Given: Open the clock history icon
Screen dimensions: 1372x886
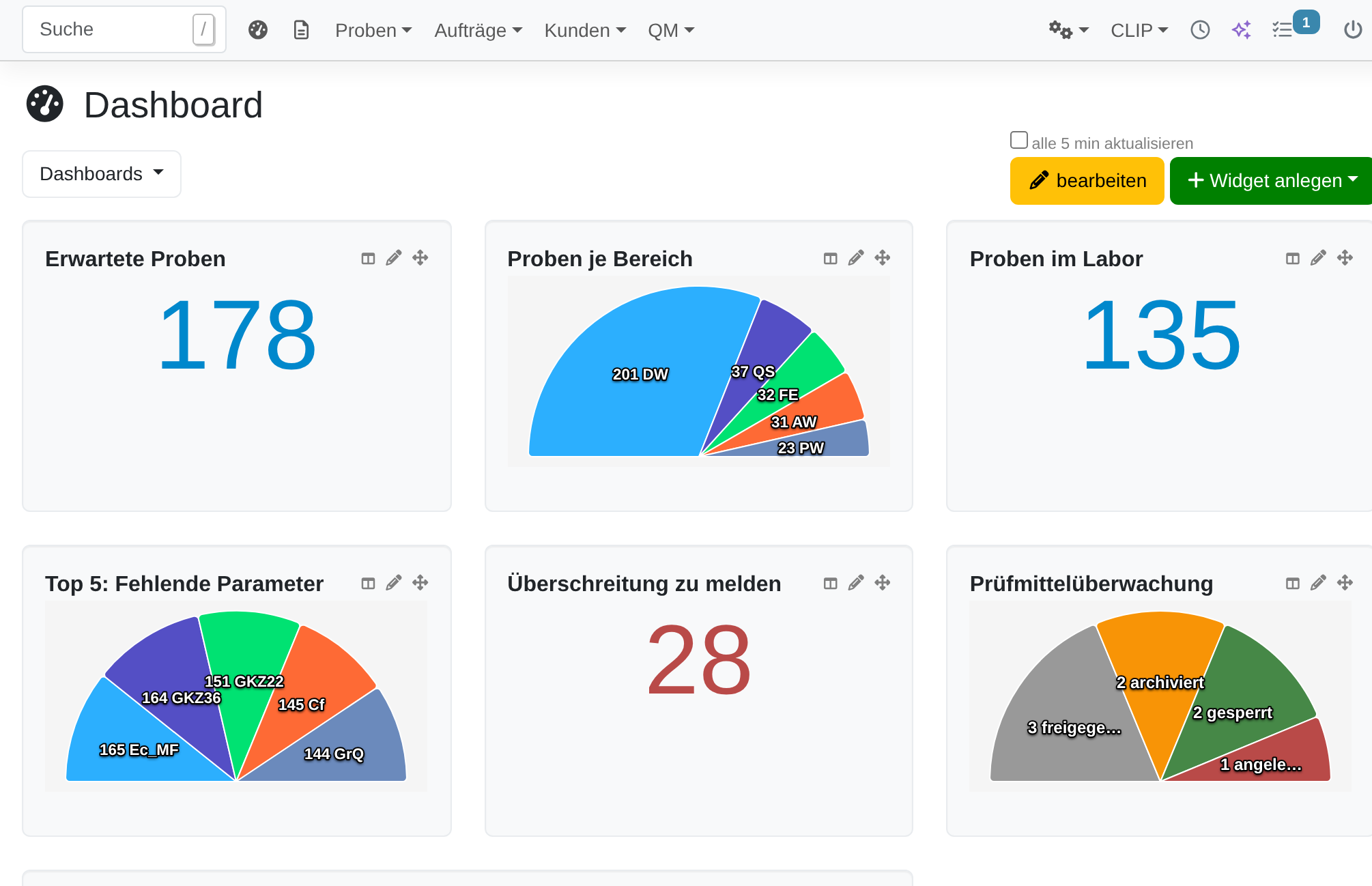Looking at the screenshot, I should [1200, 30].
